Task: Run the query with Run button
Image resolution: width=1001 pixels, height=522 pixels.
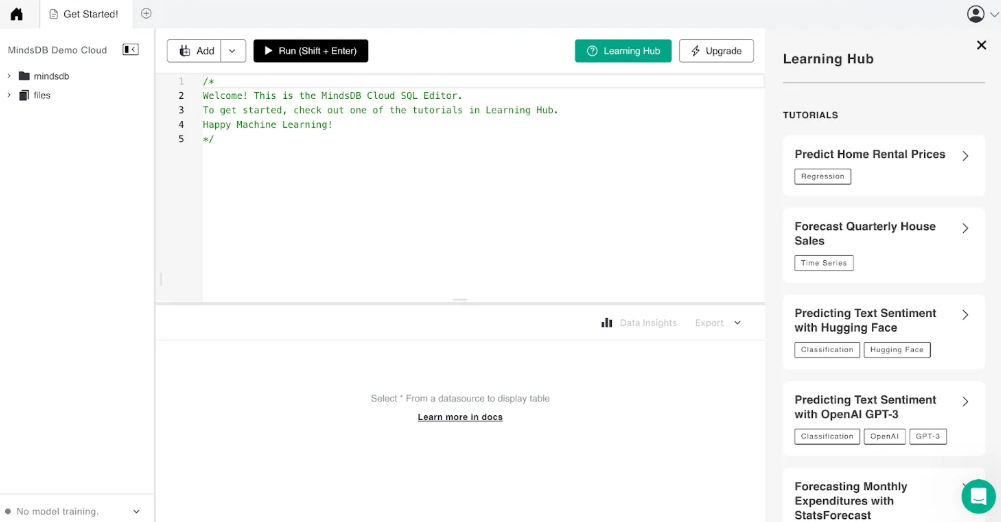Action: (311, 51)
